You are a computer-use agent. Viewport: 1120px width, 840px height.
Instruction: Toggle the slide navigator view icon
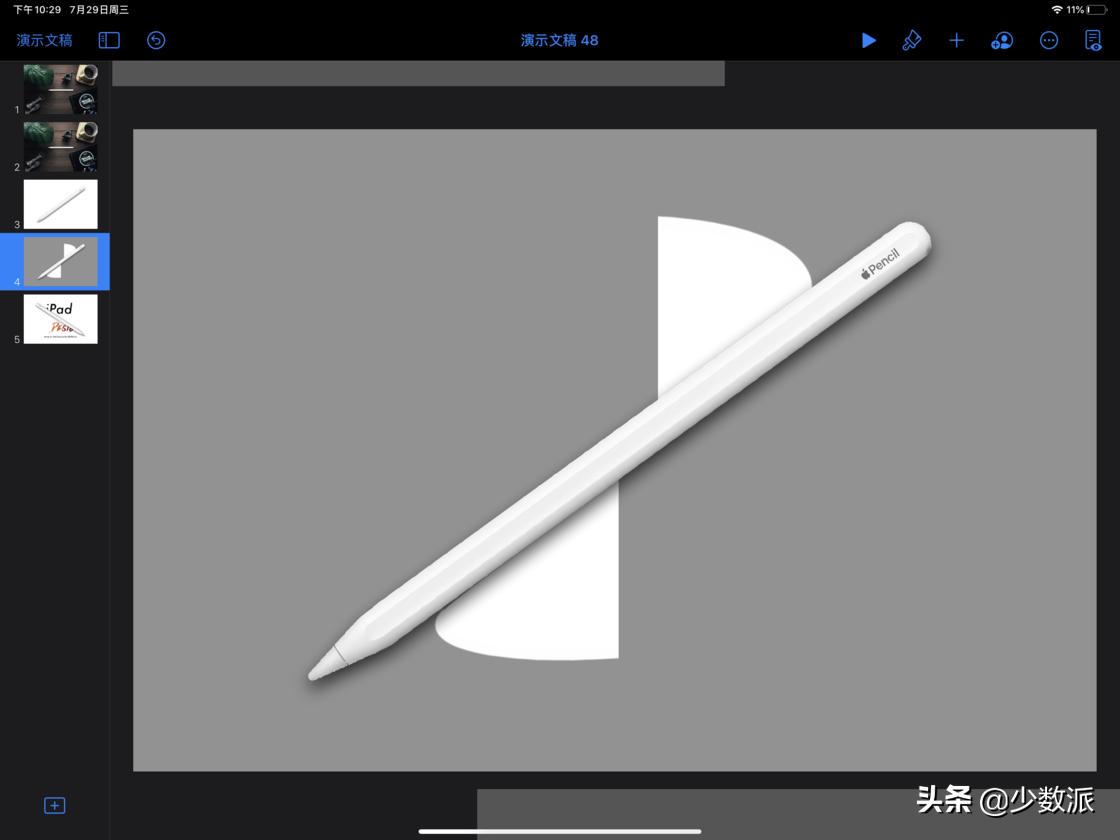108,40
